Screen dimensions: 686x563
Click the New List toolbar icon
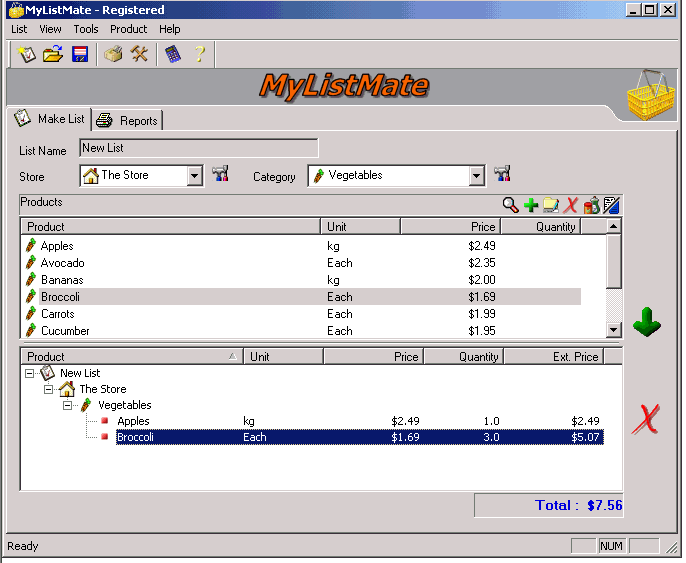pos(27,54)
